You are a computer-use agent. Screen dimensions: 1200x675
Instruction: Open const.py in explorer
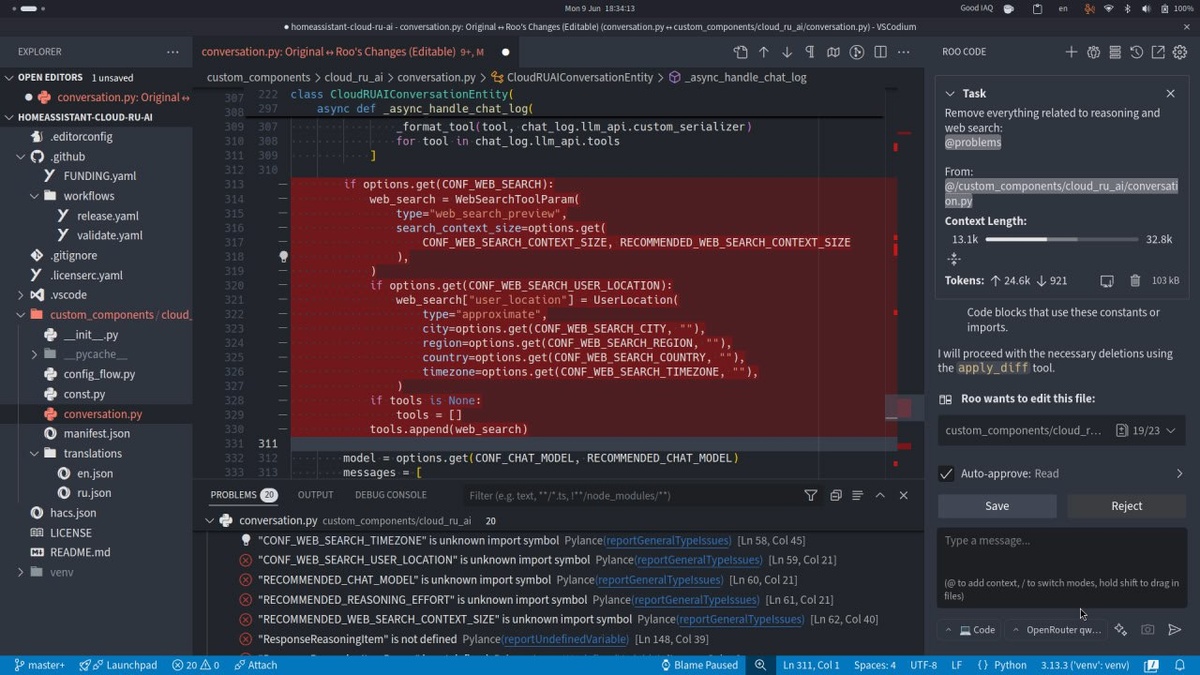point(84,394)
